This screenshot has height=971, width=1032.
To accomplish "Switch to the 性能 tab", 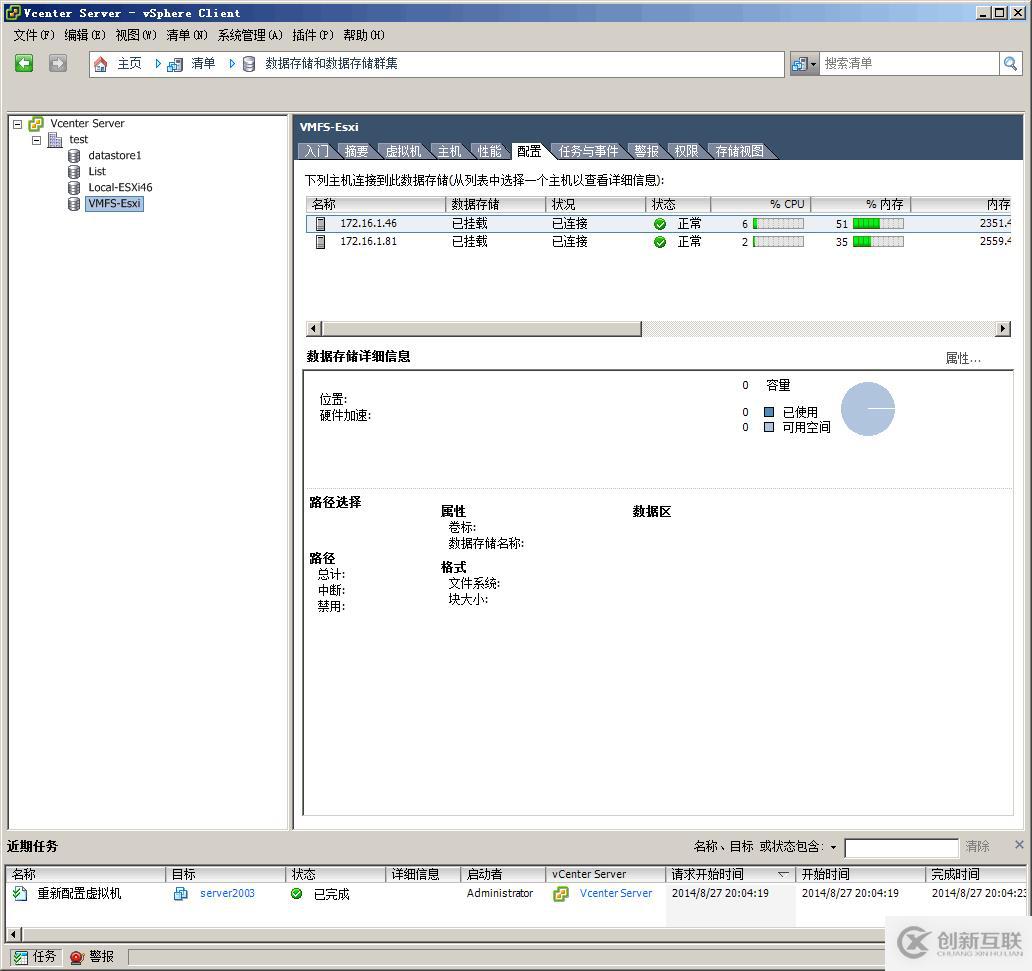I will (489, 151).
